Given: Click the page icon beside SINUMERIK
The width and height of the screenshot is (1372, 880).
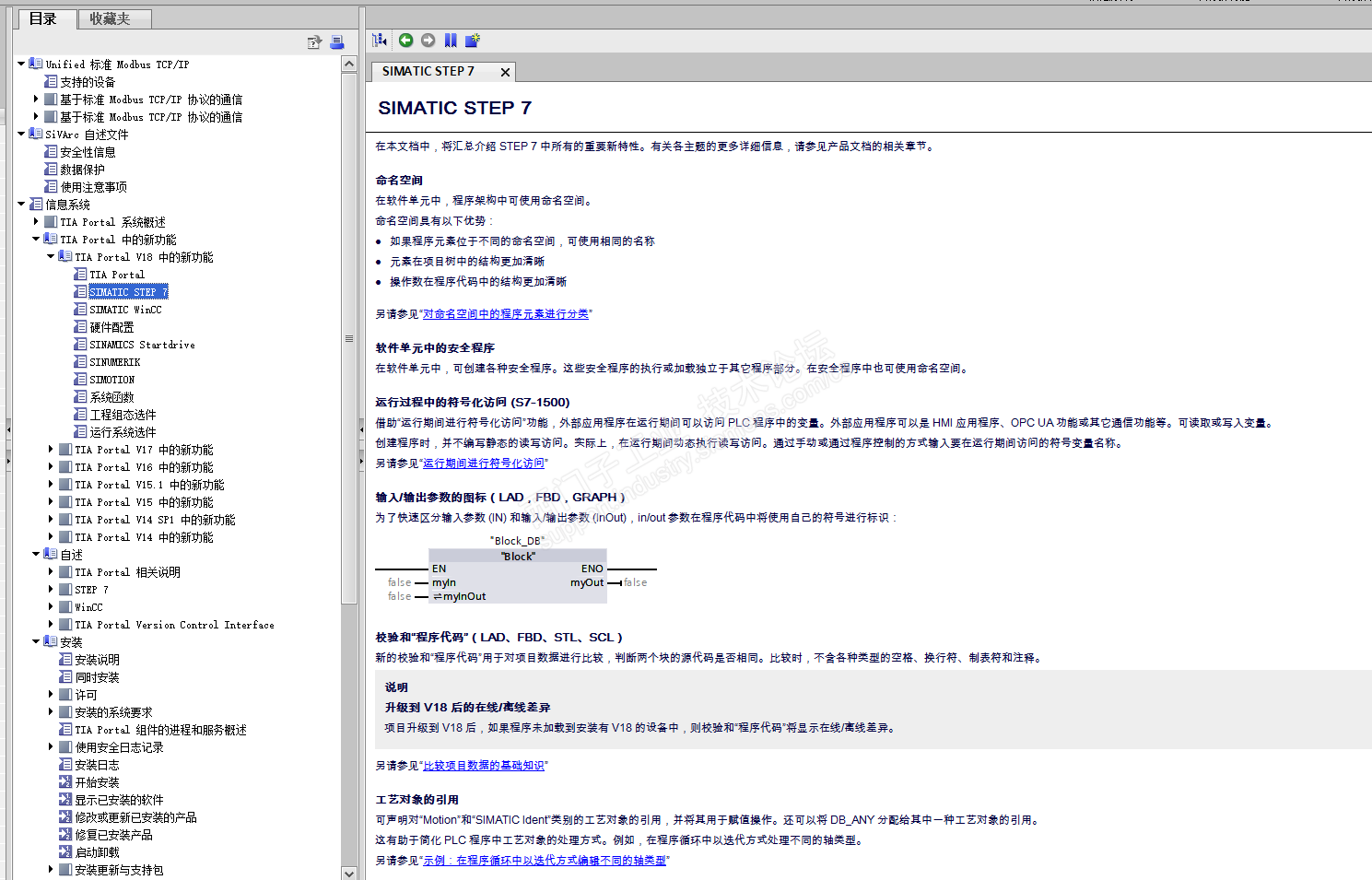Looking at the screenshot, I should tap(80, 362).
